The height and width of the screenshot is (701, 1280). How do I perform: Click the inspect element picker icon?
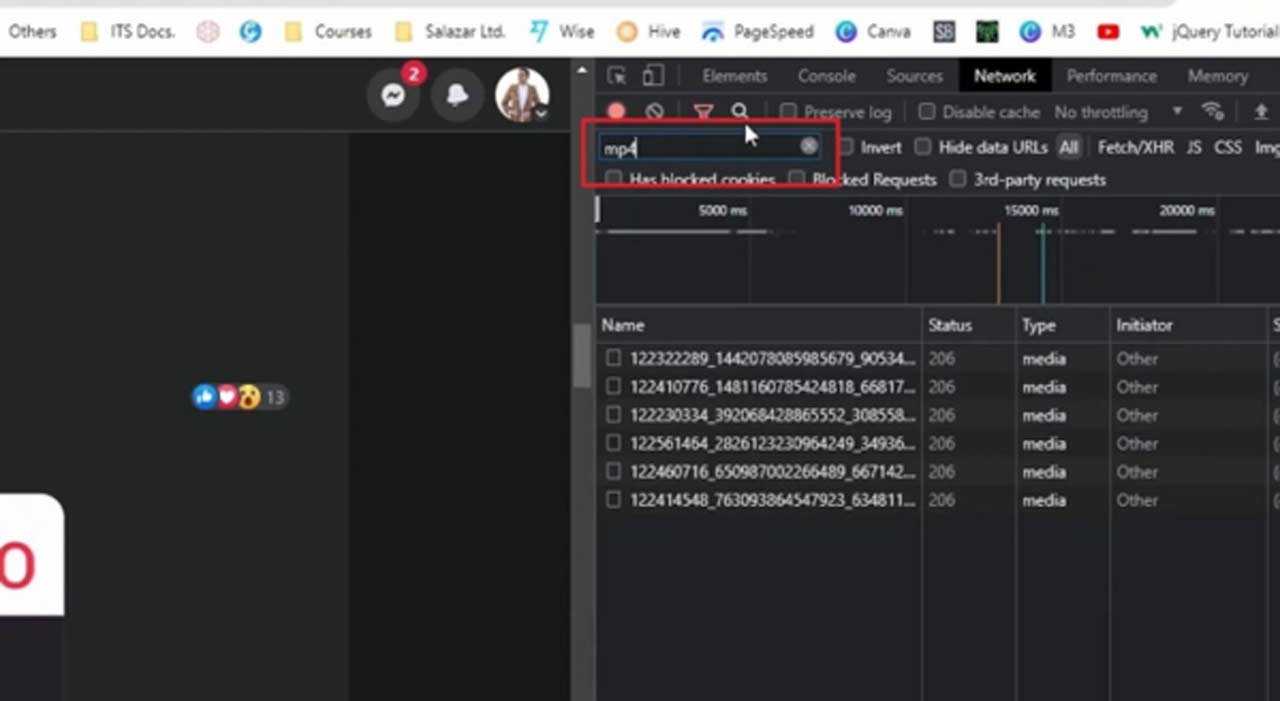pyautogui.click(x=617, y=76)
